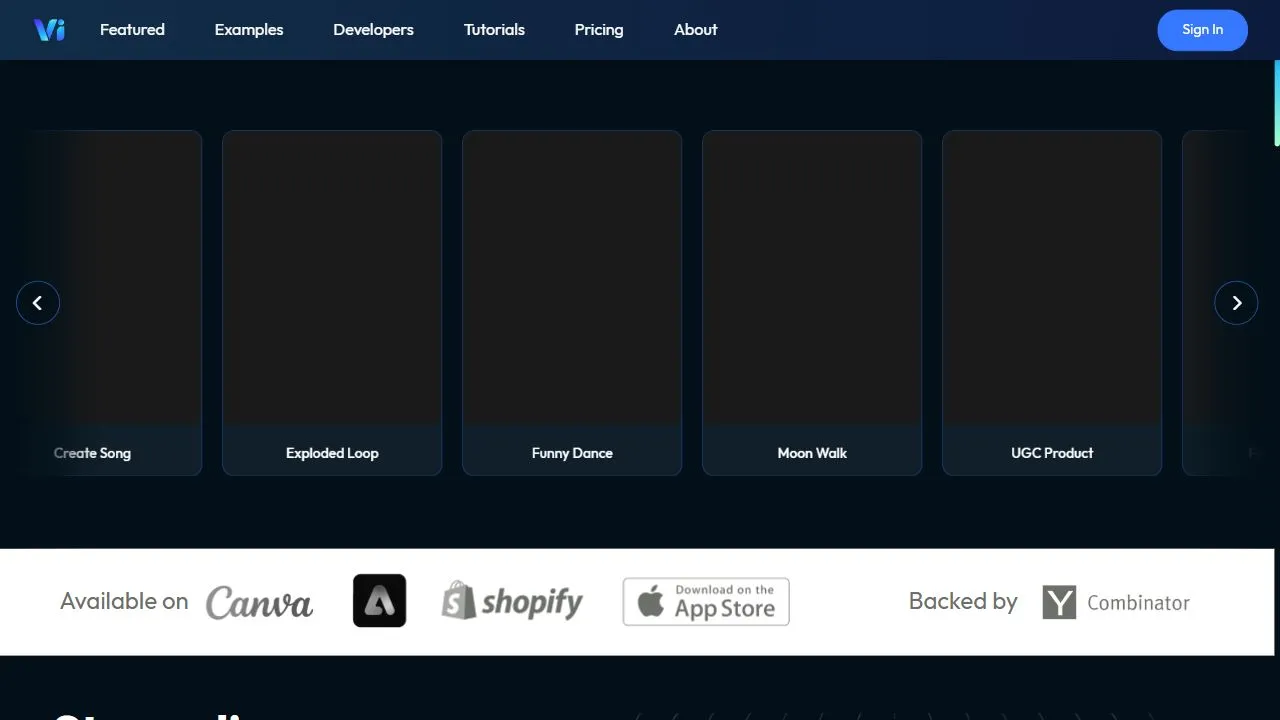
Task: Open the Featured menu item
Action: [132, 30]
